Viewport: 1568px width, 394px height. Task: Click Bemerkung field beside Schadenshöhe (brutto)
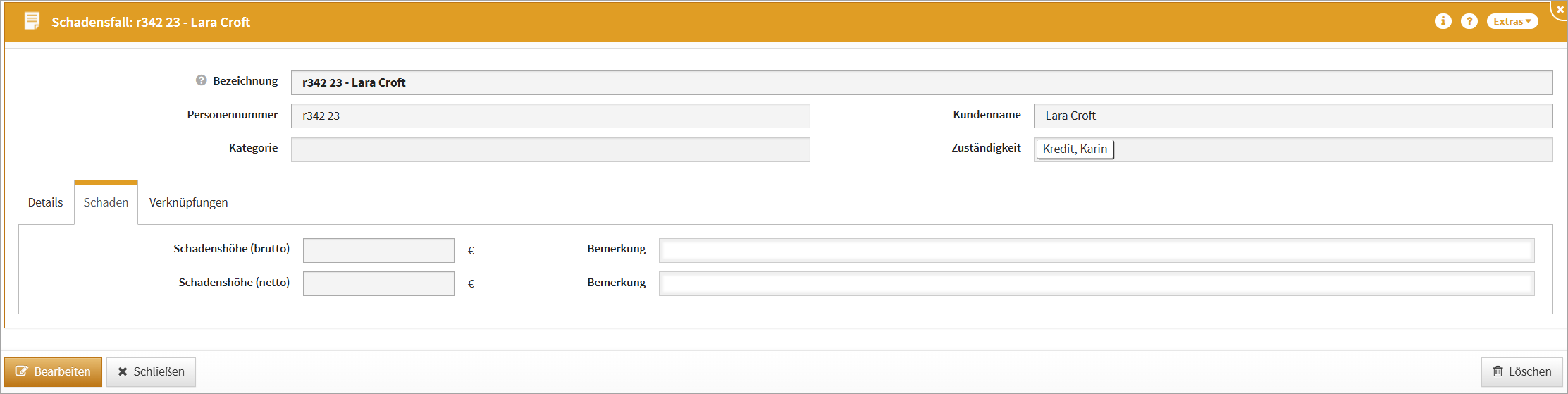tap(1096, 250)
